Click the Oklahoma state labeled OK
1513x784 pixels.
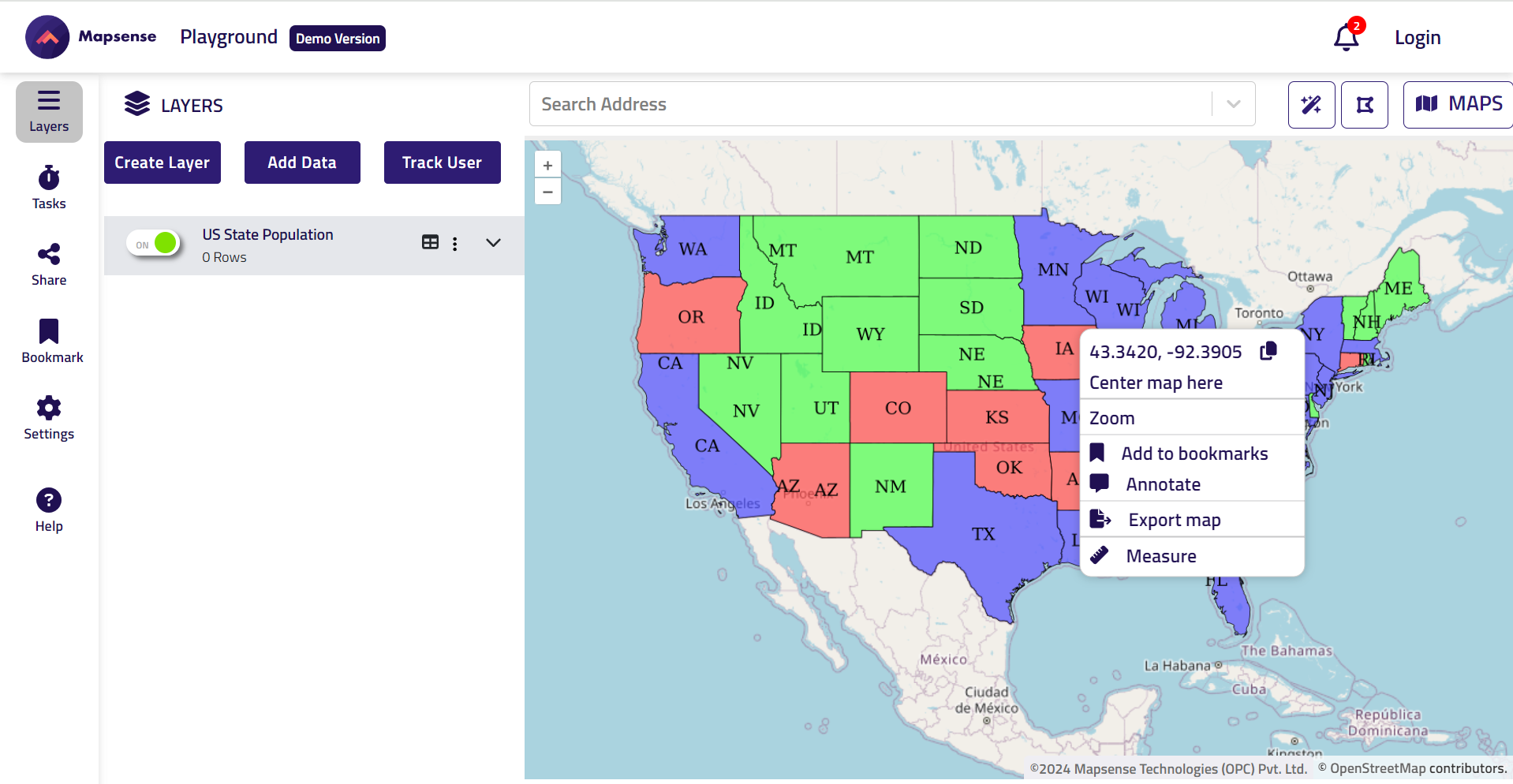1009,467
